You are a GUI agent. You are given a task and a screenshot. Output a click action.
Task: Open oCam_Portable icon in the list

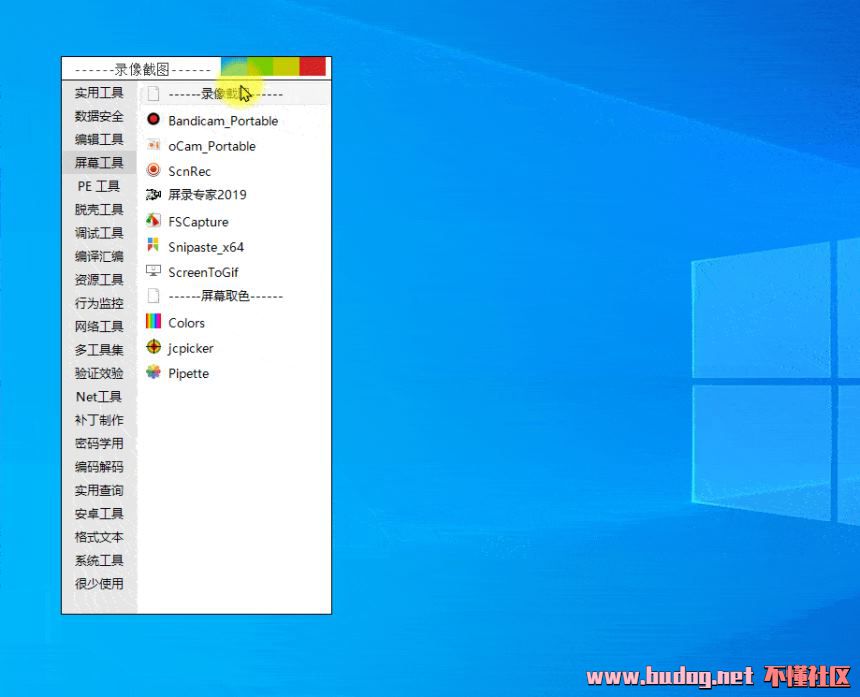(153, 145)
